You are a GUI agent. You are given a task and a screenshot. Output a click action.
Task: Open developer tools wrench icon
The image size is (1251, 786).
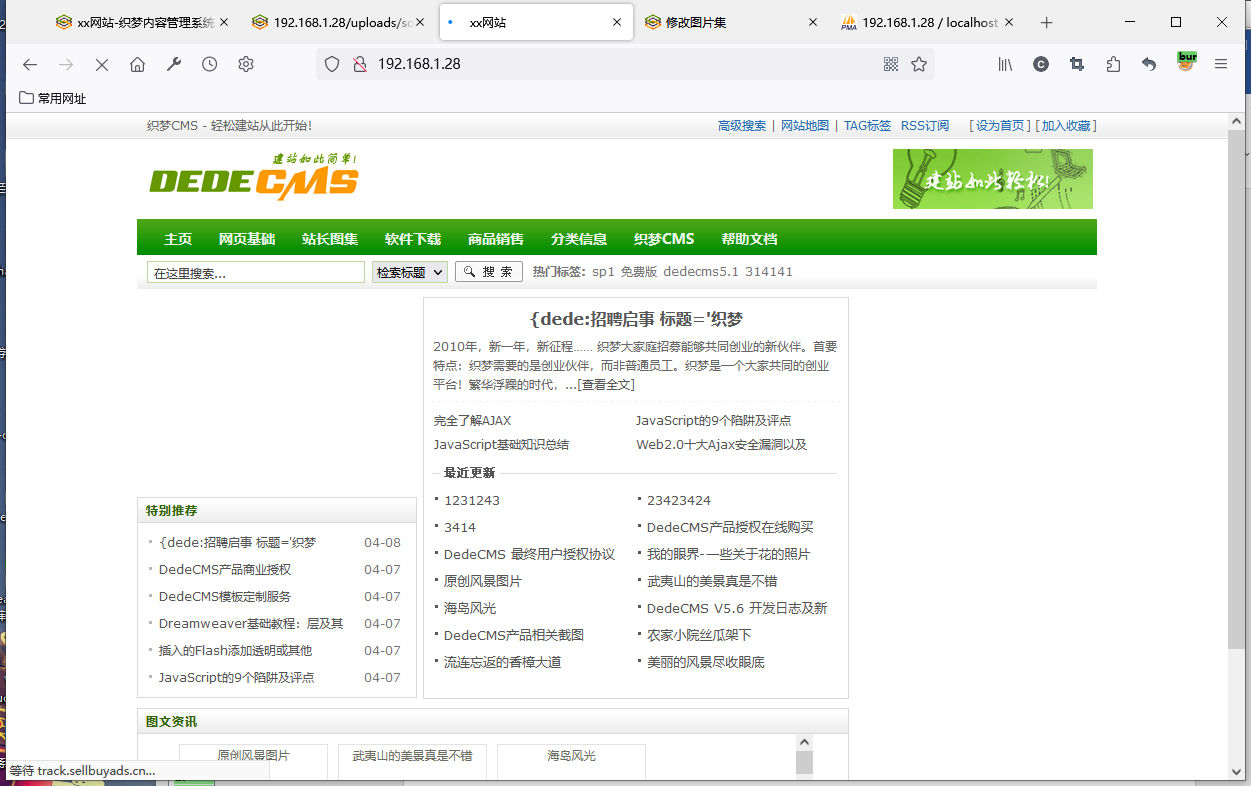point(173,64)
